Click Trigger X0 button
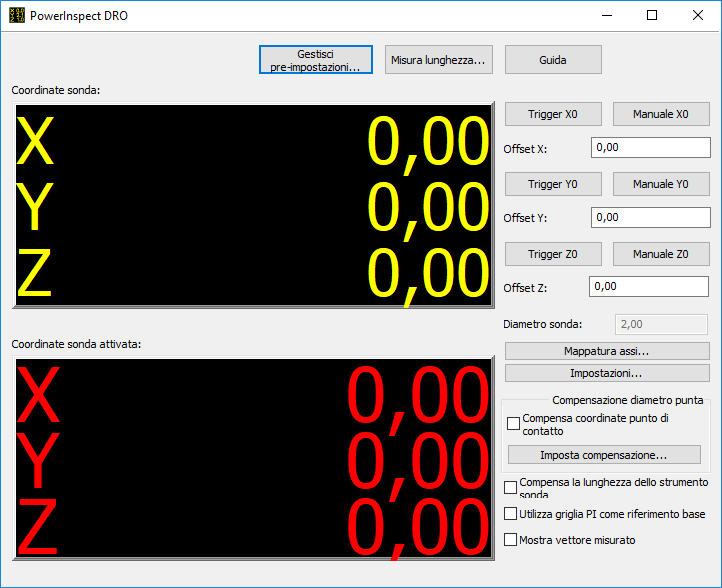722x588 pixels. click(553, 114)
